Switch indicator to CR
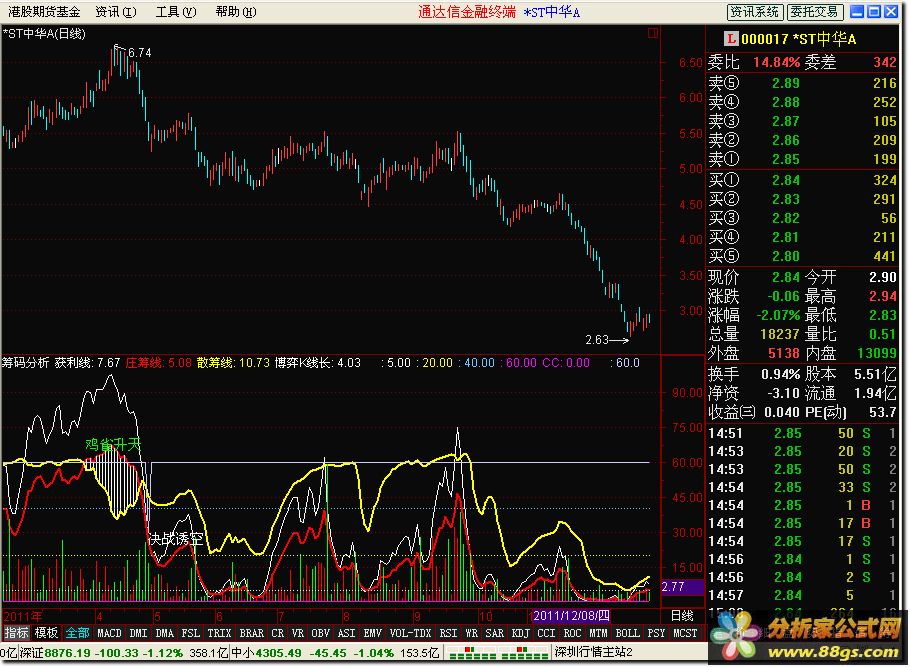 (x=277, y=633)
